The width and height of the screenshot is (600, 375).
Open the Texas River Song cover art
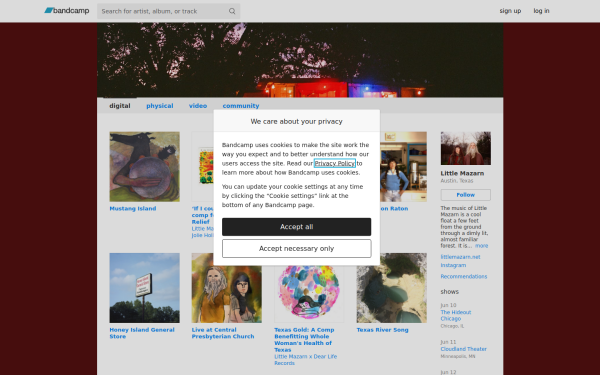coord(391,288)
